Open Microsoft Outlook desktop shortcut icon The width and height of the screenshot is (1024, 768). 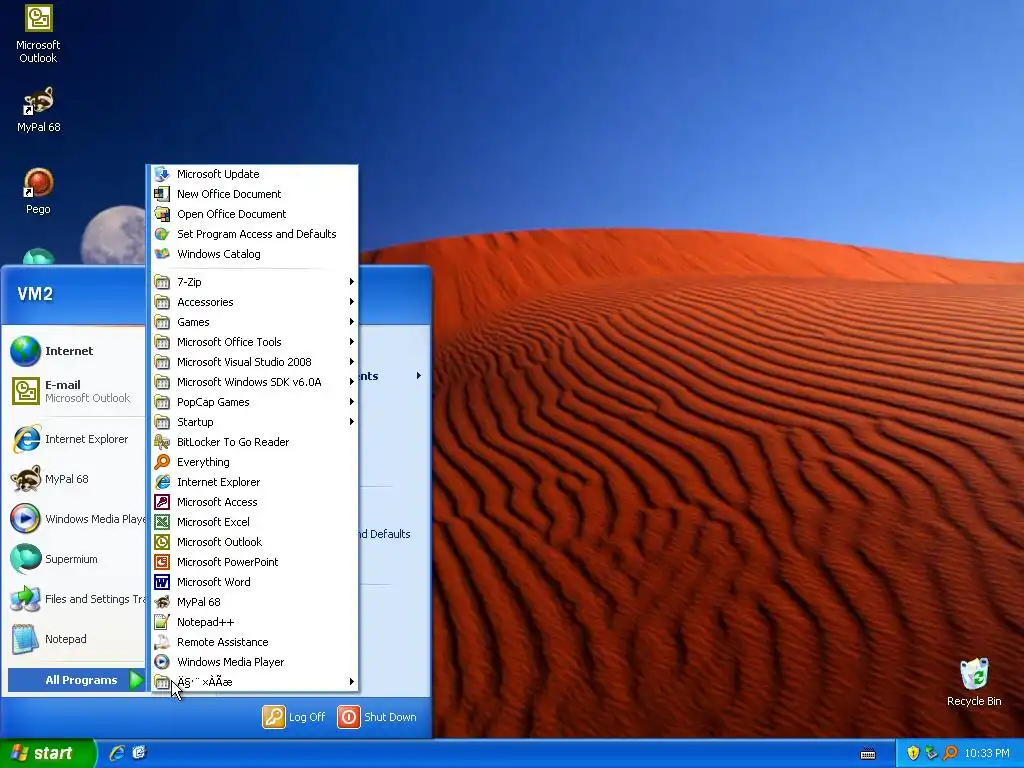pos(38,34)
